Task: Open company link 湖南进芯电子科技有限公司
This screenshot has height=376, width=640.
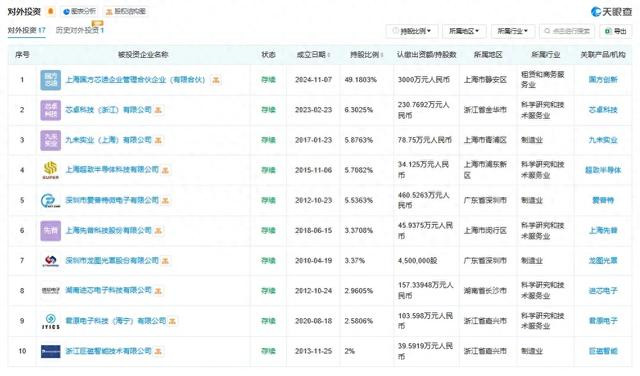Action: pos(108,290)
